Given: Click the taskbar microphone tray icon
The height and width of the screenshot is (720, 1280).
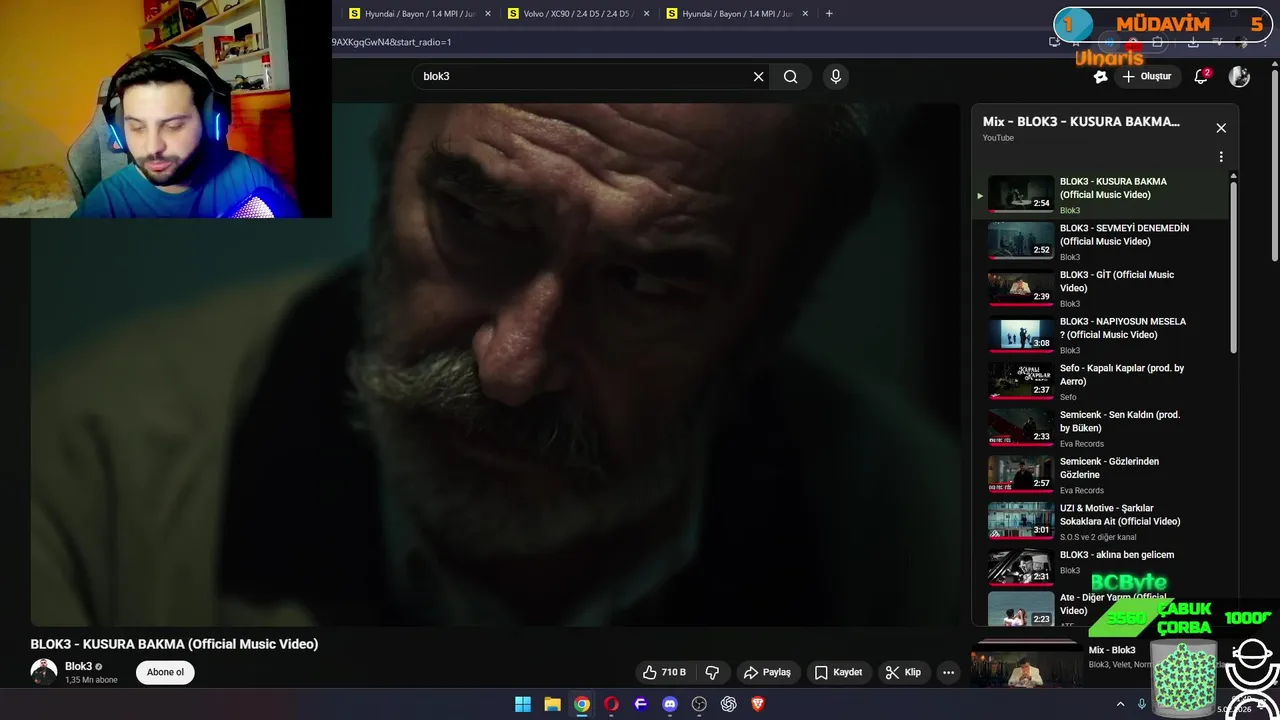Looking at the screenshot, I should click(1142, 704).
